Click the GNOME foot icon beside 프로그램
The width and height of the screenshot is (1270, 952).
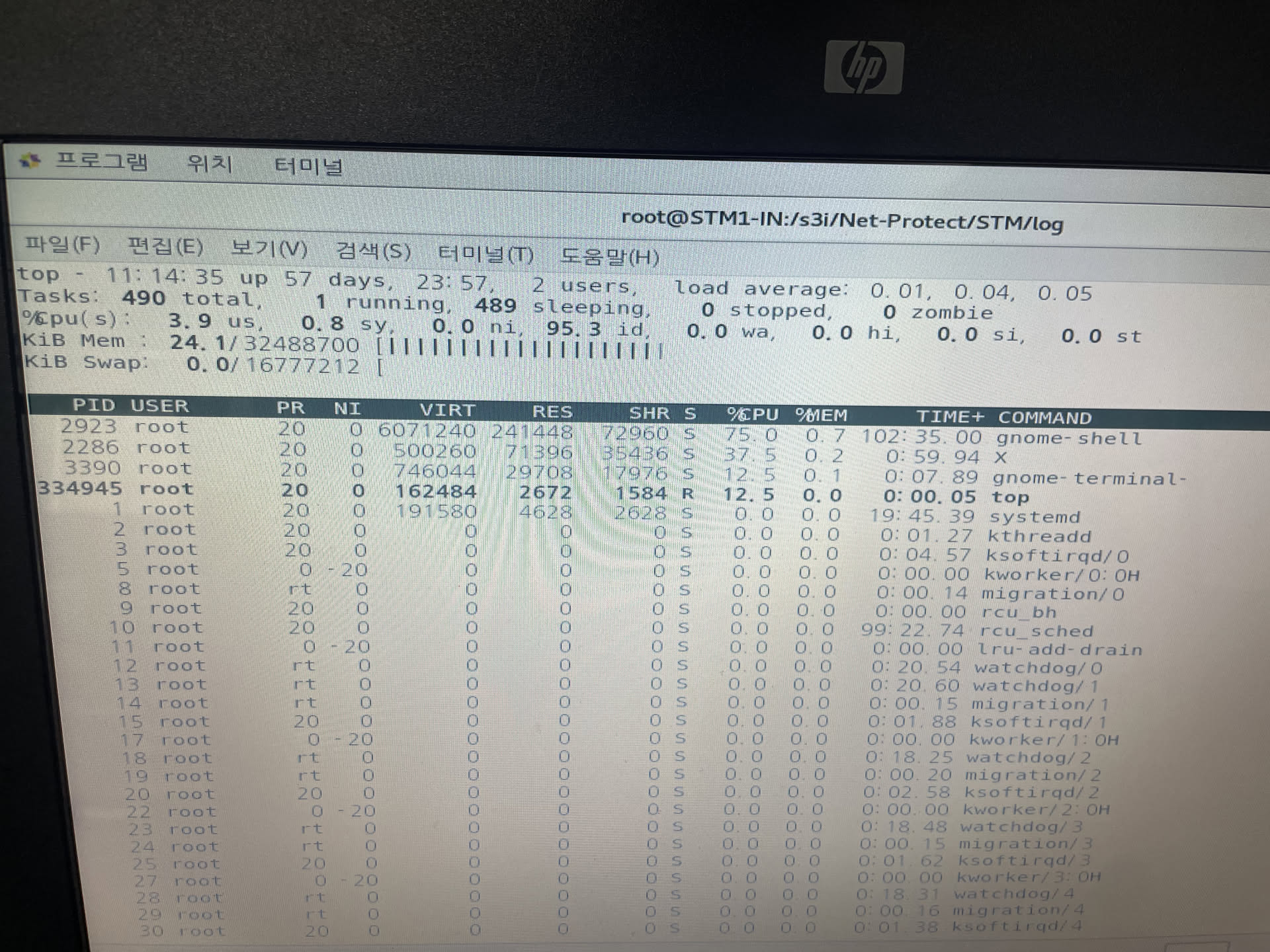(30, 160)
